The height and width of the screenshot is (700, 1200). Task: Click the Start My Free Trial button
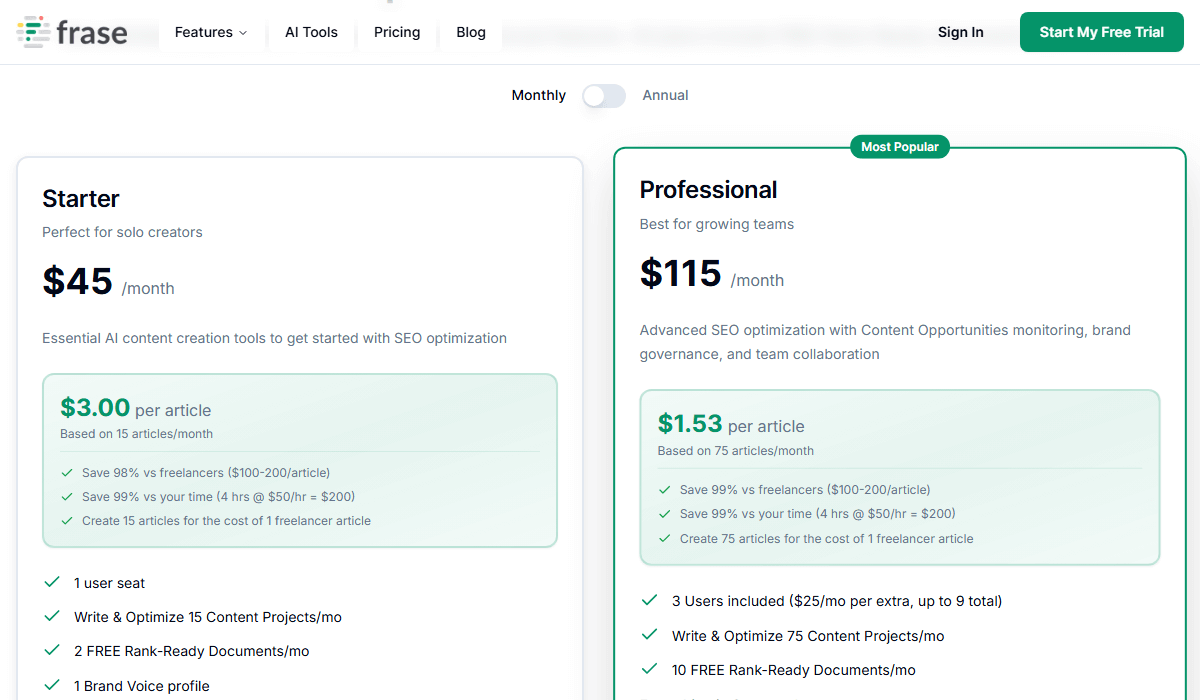(x=1101, y=31)
